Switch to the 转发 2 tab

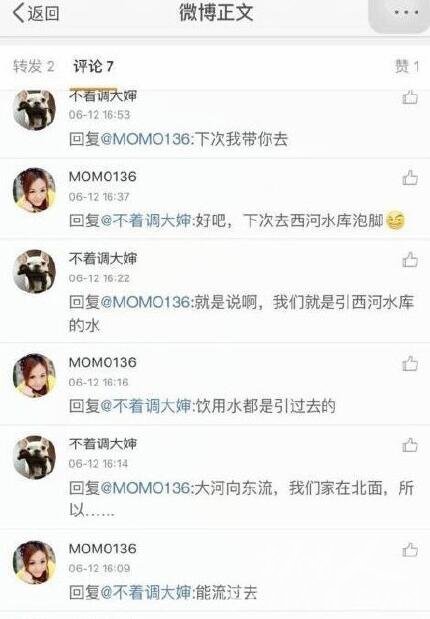[x=34, y=66]
